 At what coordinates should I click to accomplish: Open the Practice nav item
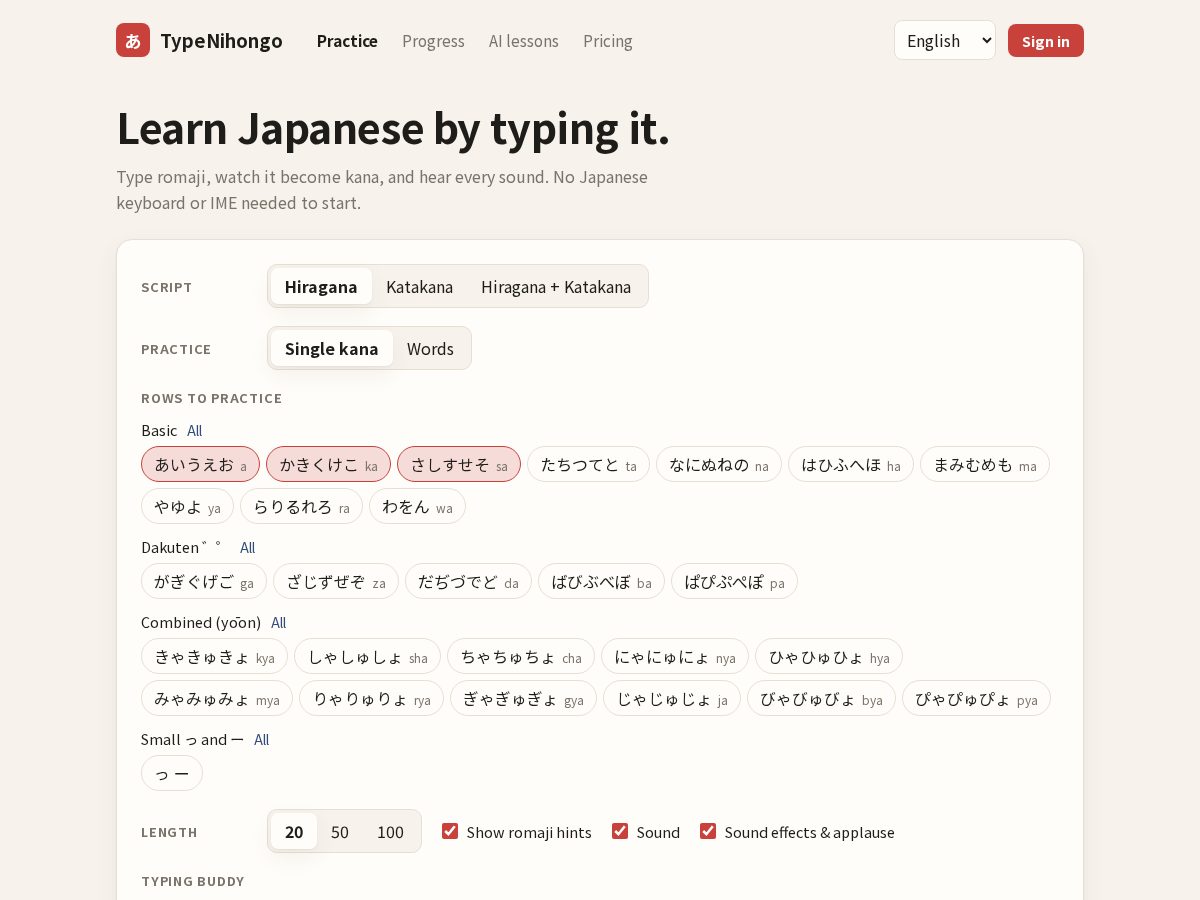347,41
